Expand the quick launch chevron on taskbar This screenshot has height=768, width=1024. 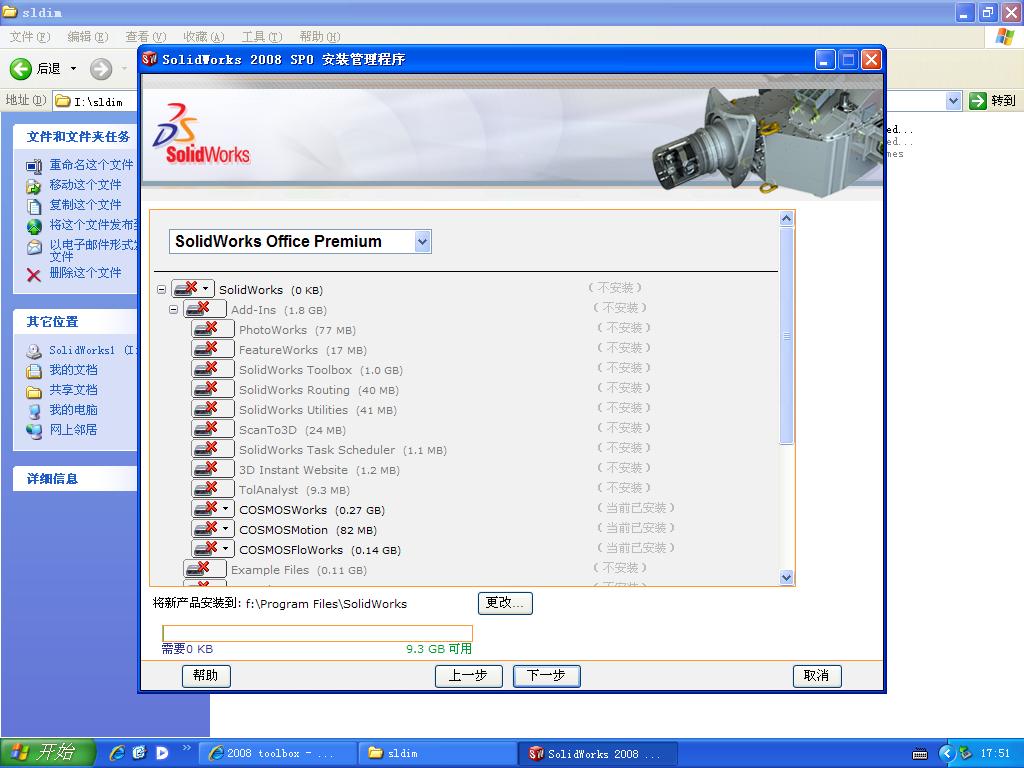(187, 747)
